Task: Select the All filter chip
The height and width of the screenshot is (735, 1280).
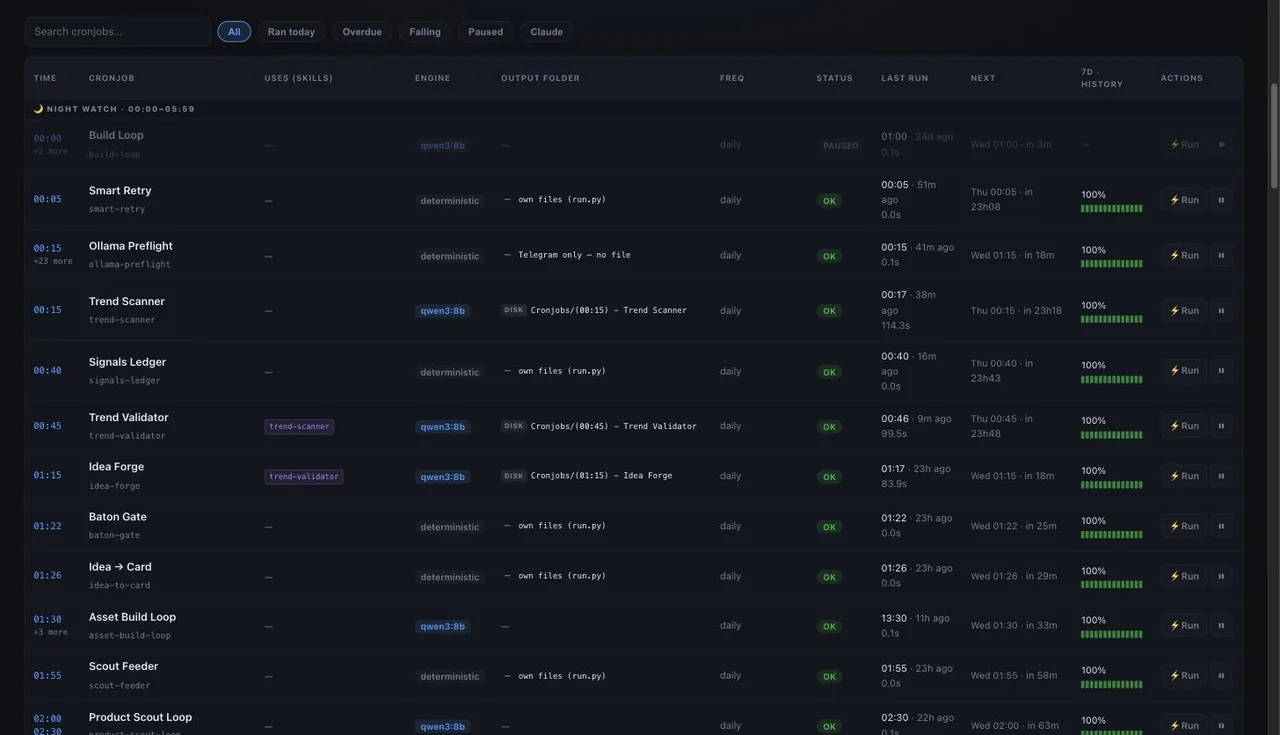Action: pos(234,32)
